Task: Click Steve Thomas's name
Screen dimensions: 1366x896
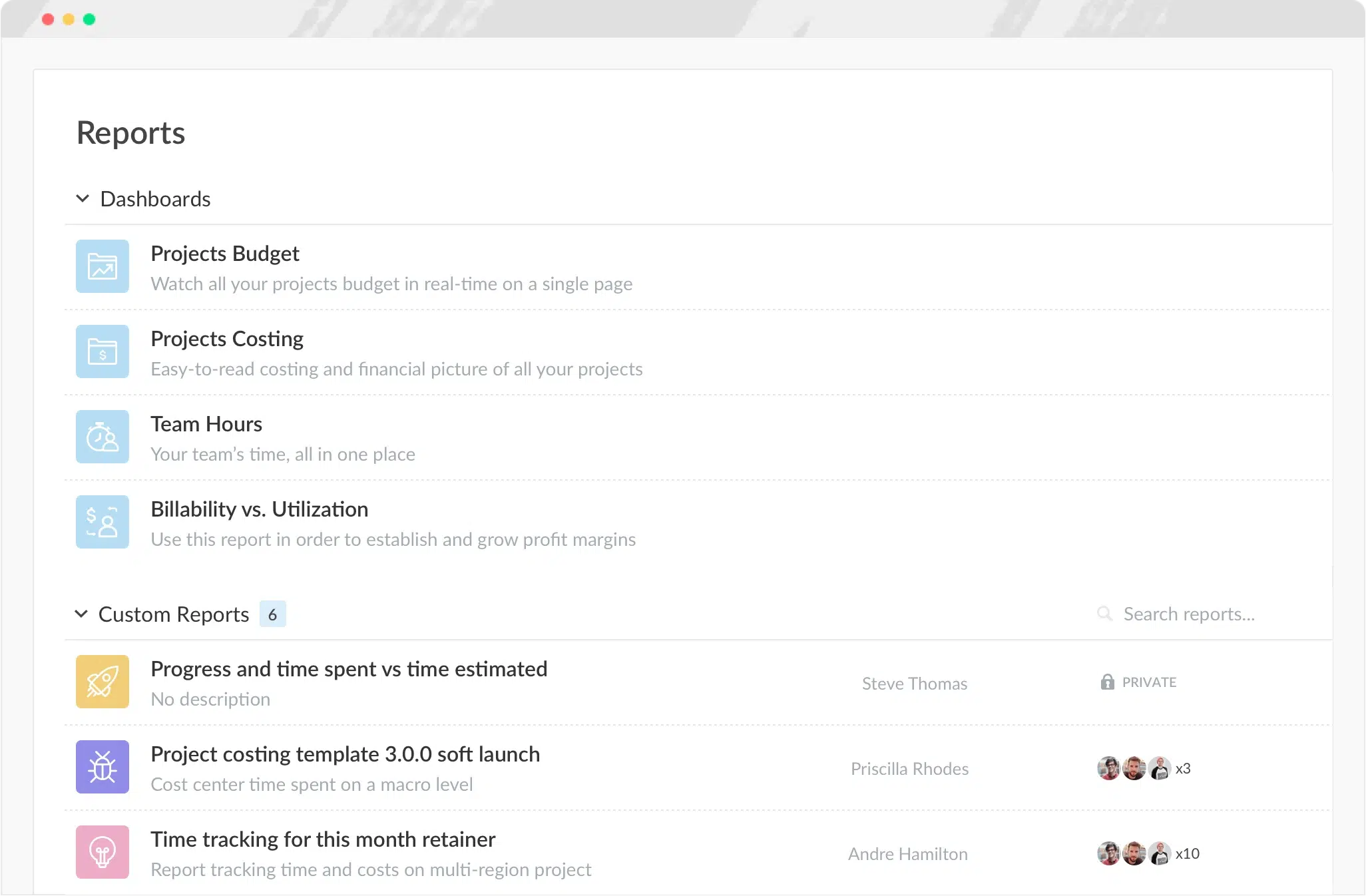Action: 915,683
